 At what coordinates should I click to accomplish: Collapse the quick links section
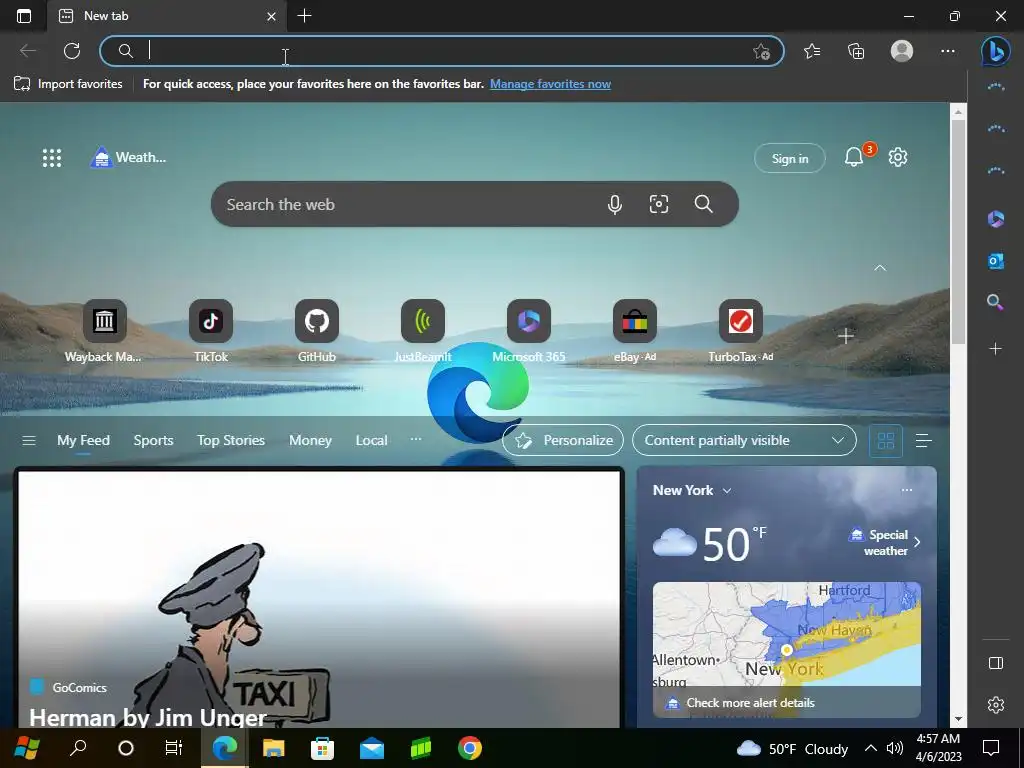coord(880,268)
